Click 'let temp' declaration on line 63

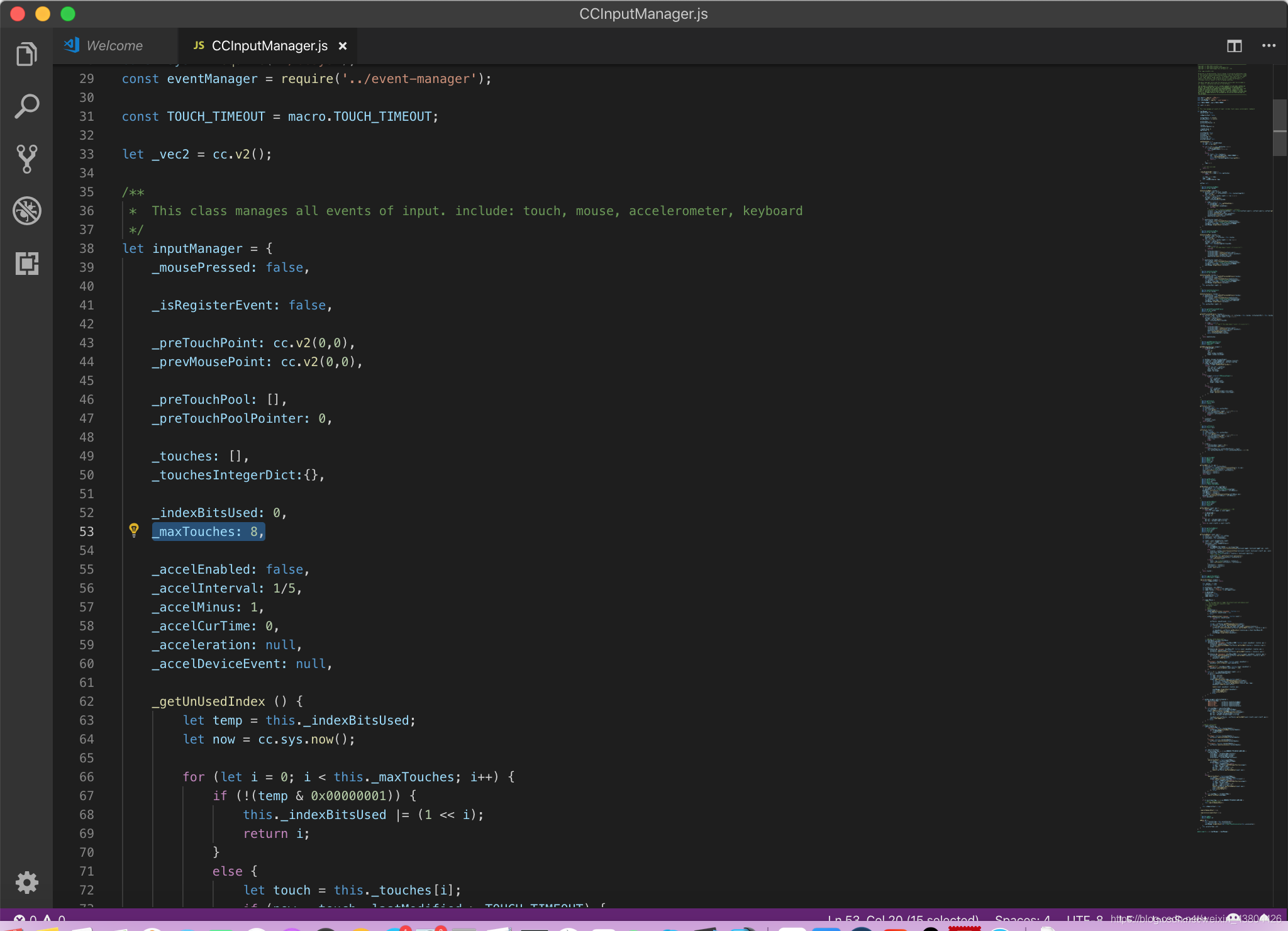(212, 720)
